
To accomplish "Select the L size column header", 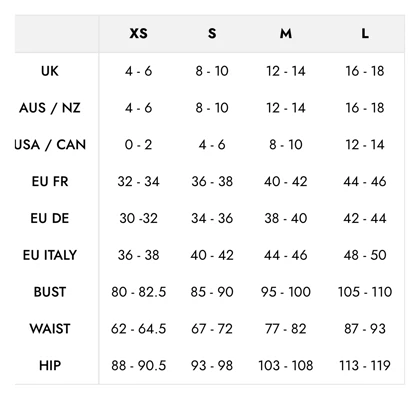I will [x=365, y=33].
